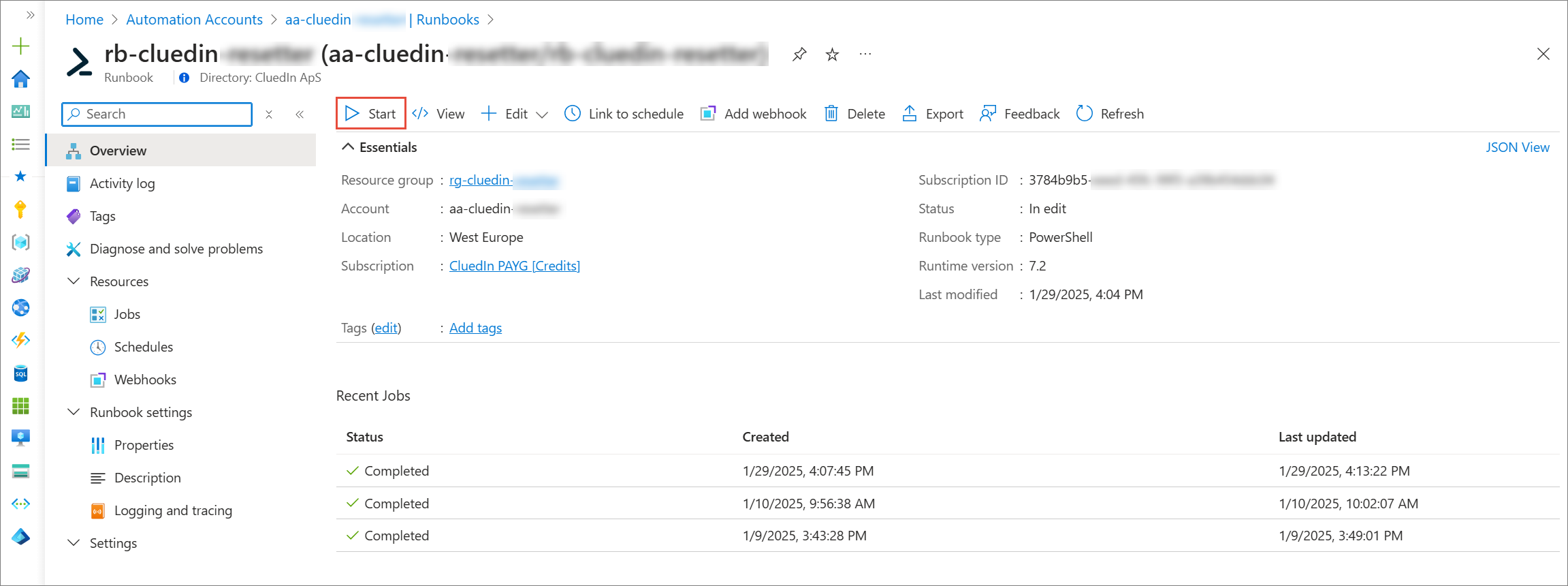This screenshot has width=1568, height=586.
Task: Open Home icon in portal sidebar
Action: point(21,79)
